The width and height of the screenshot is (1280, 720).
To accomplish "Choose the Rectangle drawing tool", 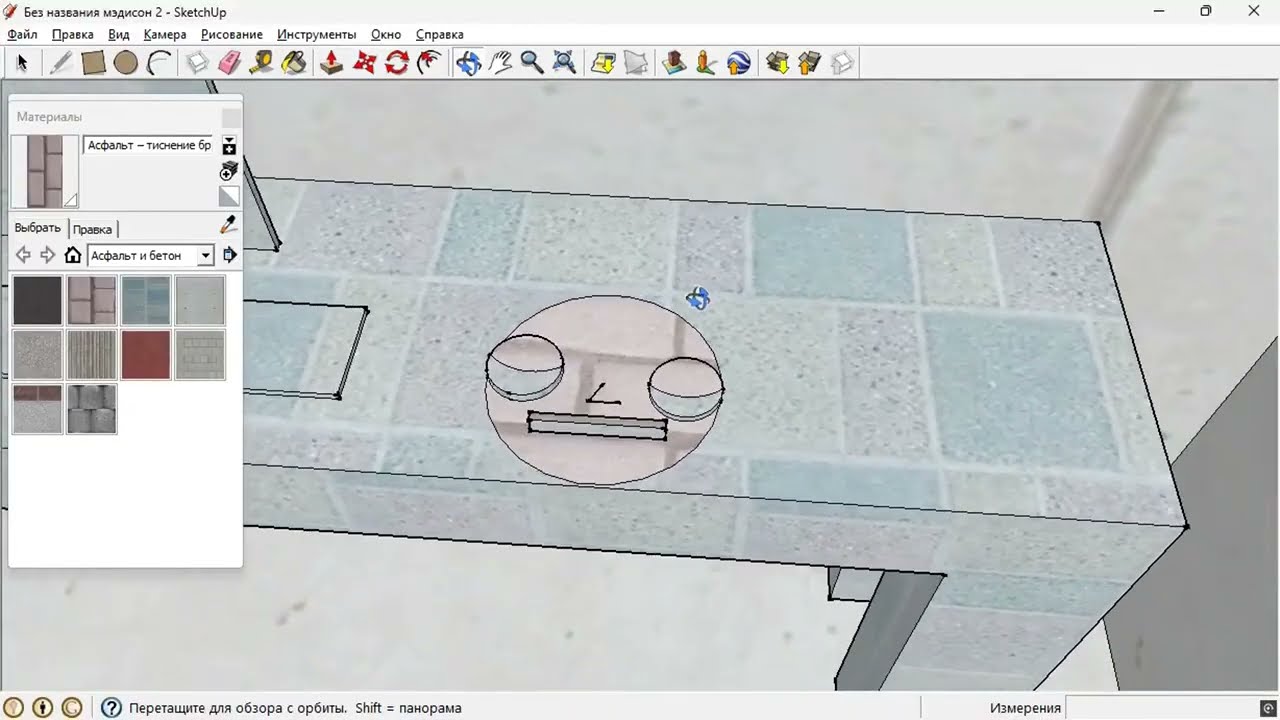I will (x=93, y=63).
